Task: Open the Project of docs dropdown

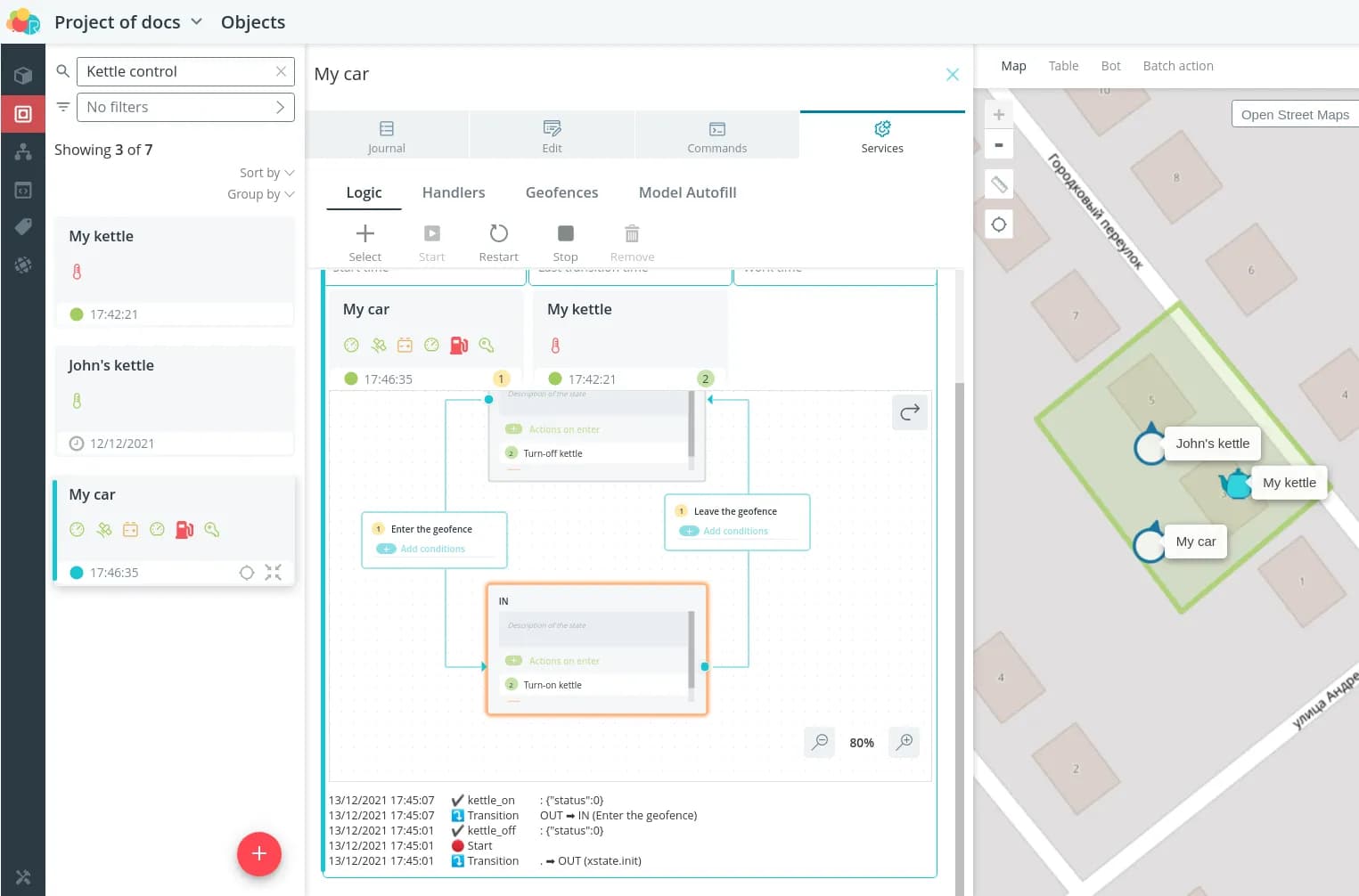Action: [128, 22]
